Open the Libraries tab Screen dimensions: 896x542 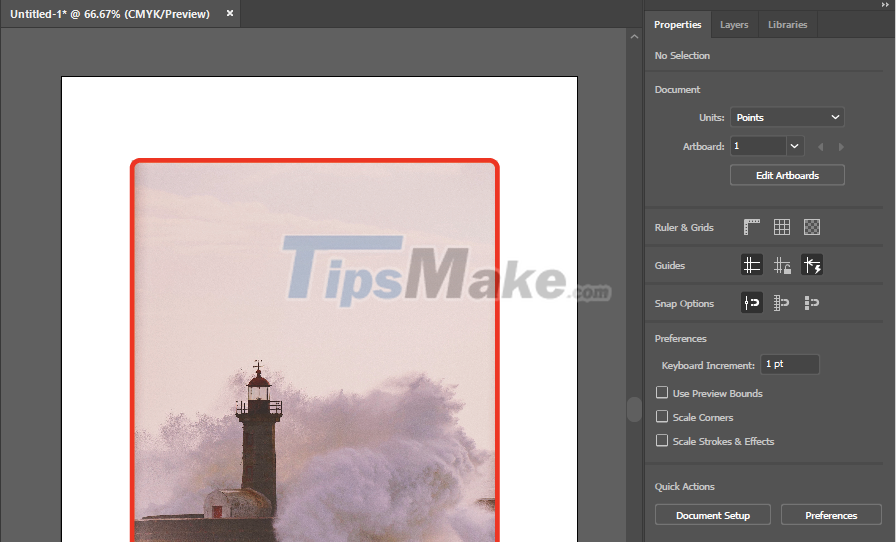click(787, 25)
